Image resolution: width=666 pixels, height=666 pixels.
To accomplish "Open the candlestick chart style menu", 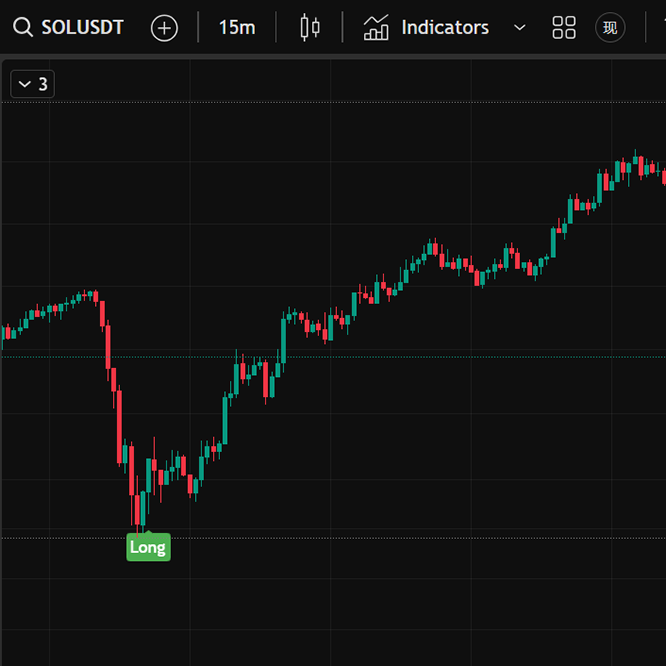I will 310,27.
